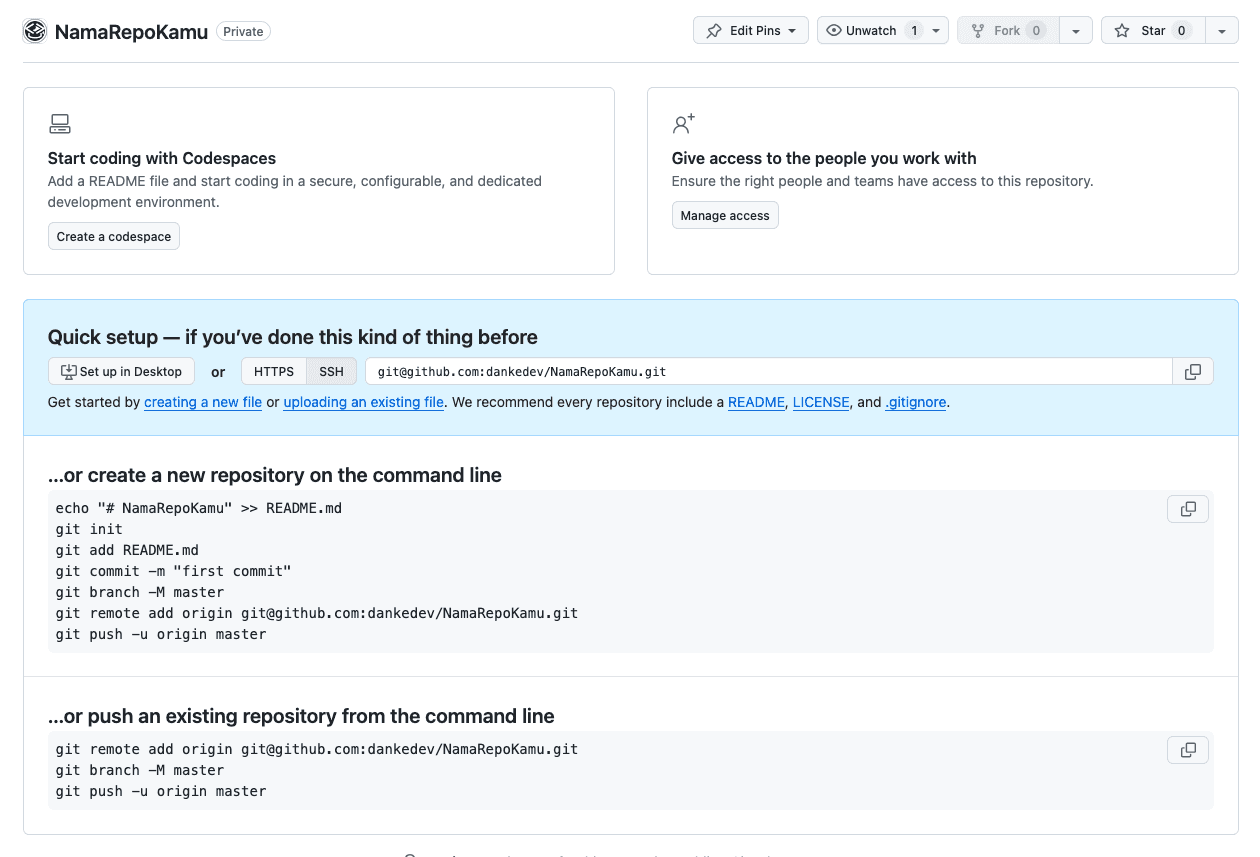Click '...or create a new repository' heading

(x=275, y=475)
